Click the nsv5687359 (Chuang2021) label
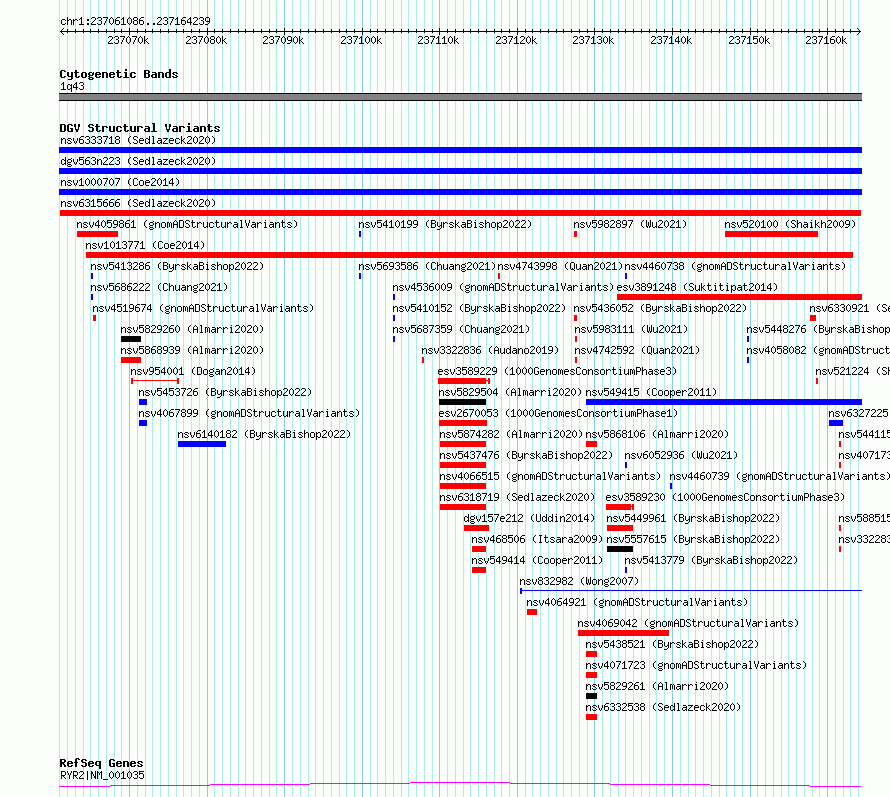 coord(461,329)
